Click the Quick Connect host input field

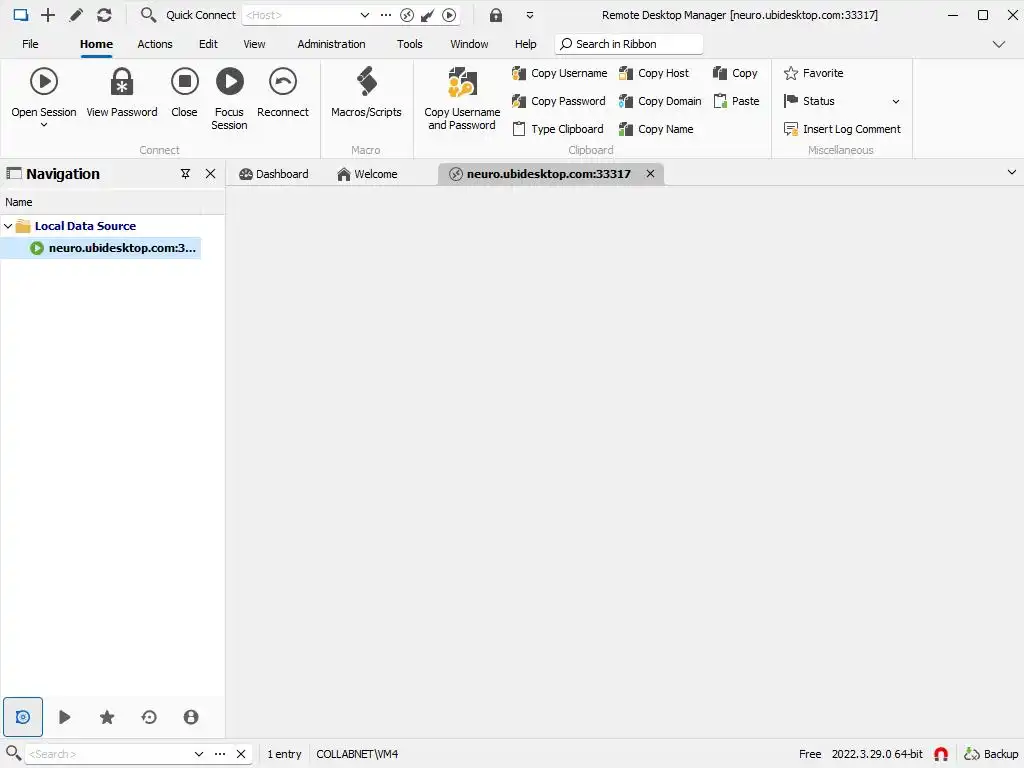299,15
